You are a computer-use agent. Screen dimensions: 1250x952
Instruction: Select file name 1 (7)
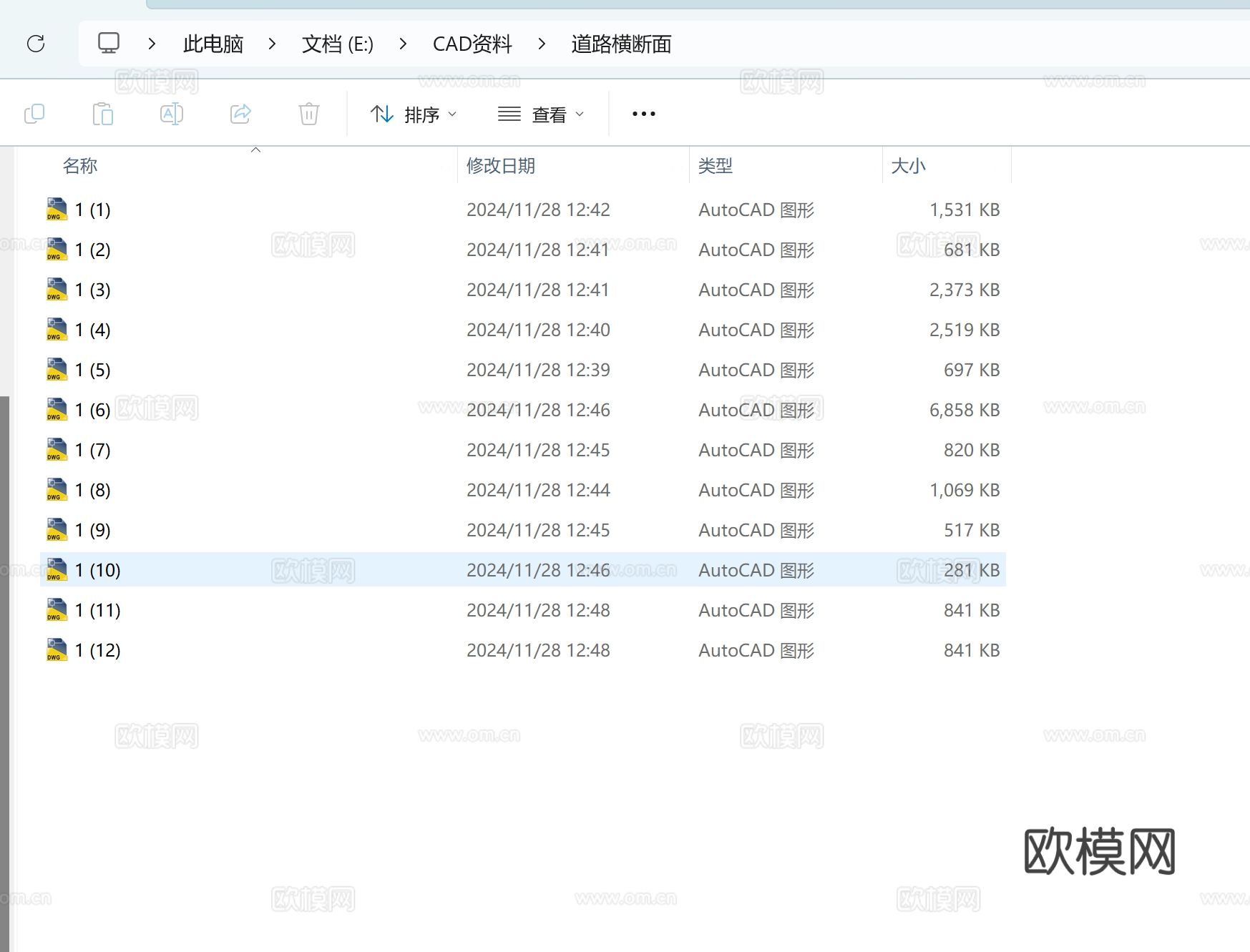93,450
